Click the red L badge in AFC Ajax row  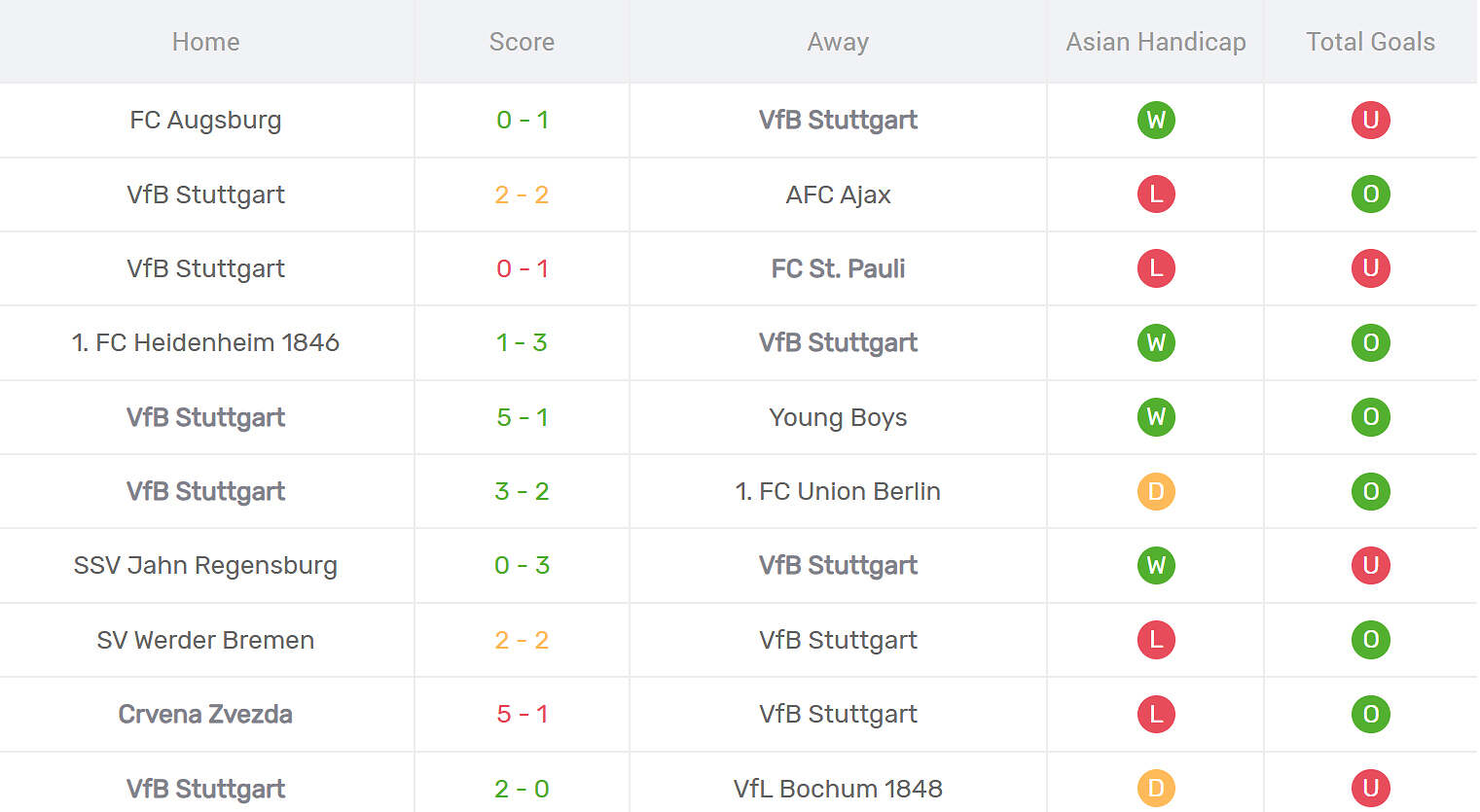pyautogui.click(x=1156, y=194)
